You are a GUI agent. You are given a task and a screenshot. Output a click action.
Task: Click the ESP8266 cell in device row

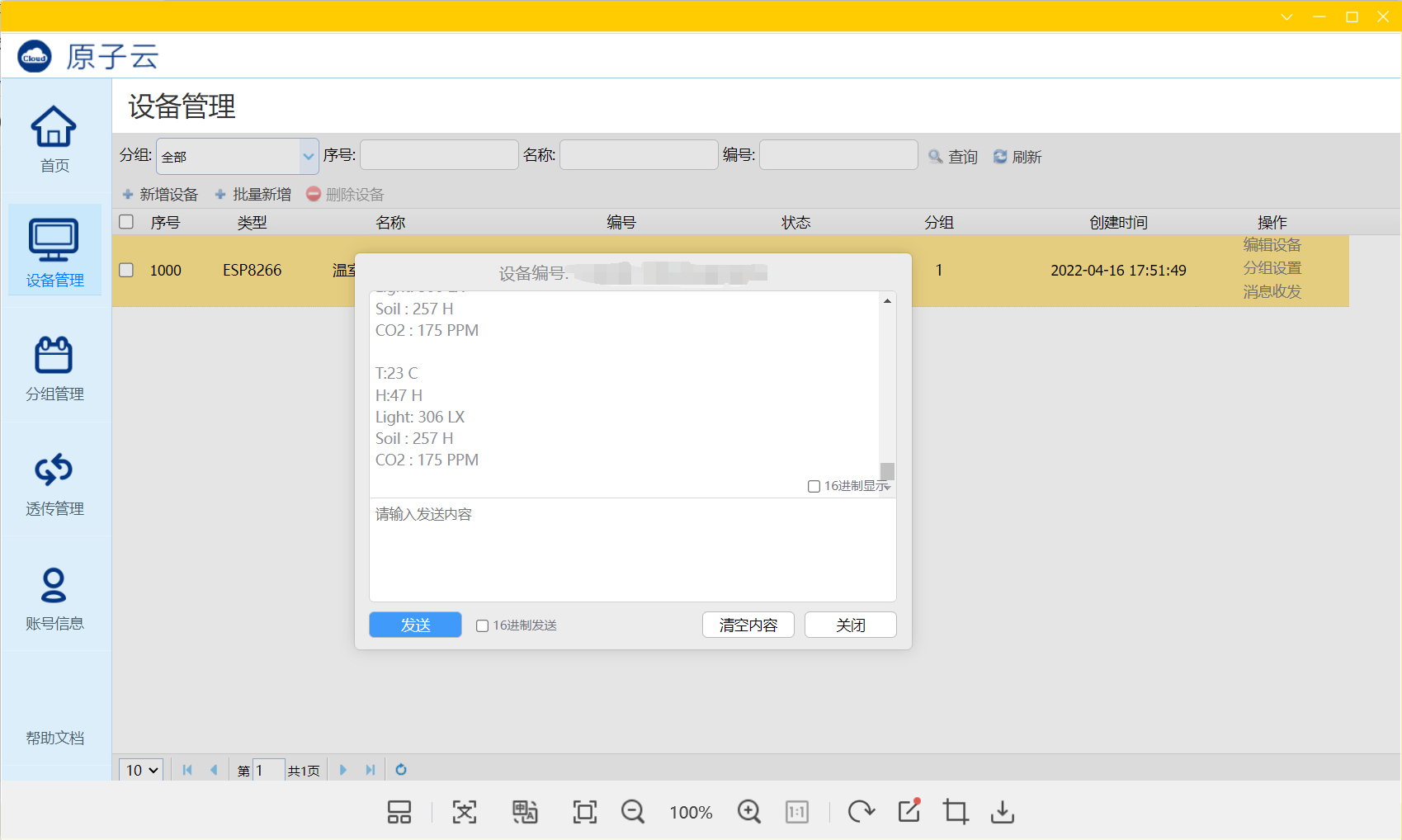coord(252,270)
